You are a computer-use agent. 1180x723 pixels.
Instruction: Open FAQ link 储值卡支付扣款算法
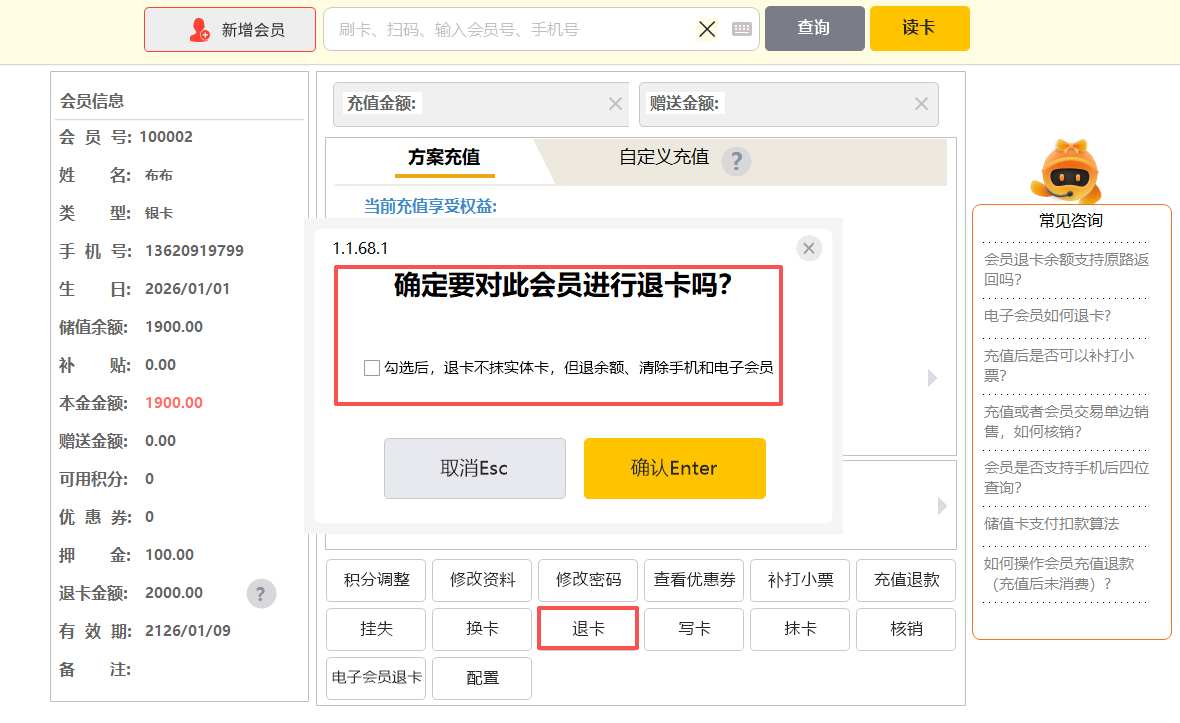click(1051, 524)
